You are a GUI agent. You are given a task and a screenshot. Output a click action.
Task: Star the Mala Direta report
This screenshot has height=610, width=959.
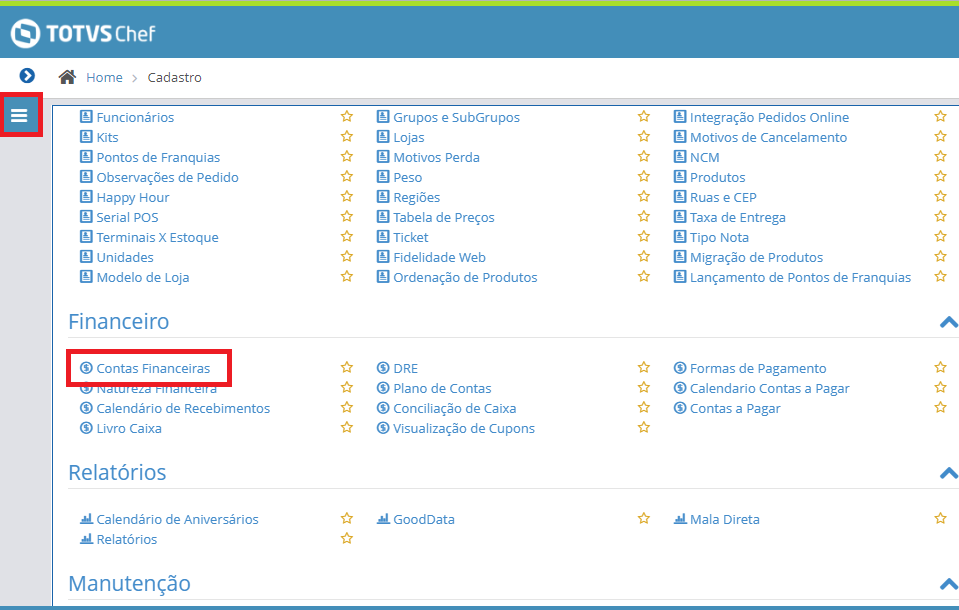(941, 518)
